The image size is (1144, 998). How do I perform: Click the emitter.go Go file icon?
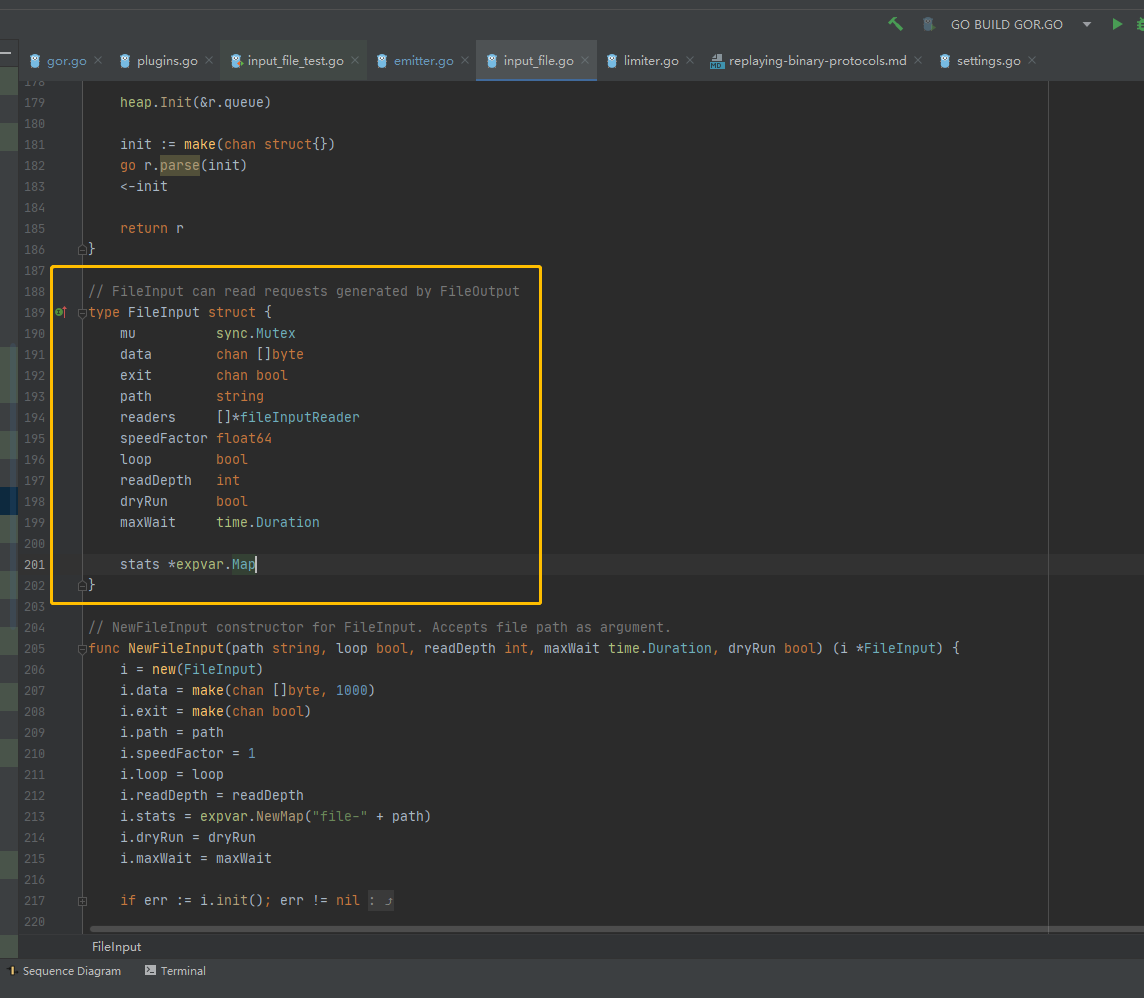382,61
